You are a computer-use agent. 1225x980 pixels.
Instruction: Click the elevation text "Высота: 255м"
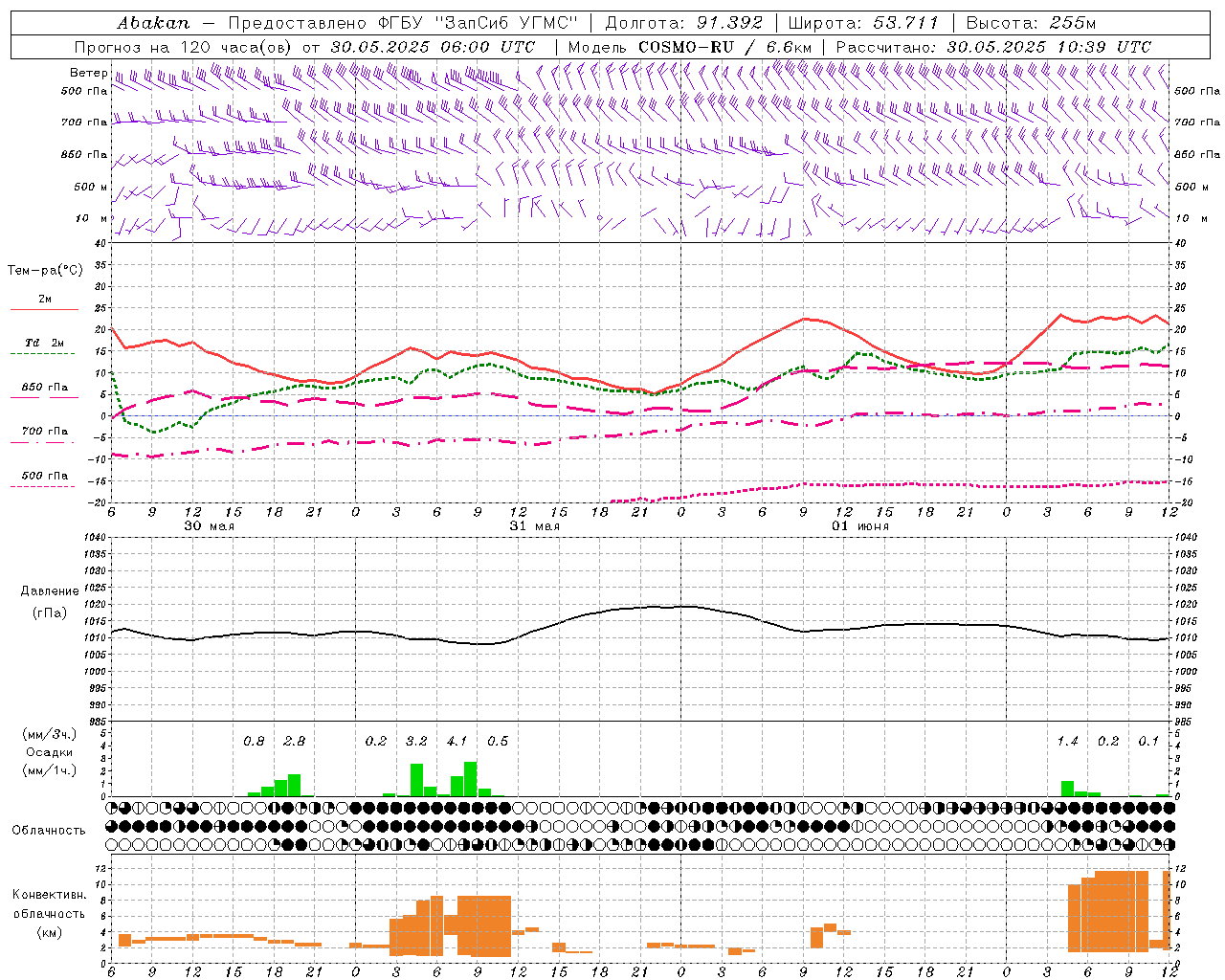(x=1031, y=23)
